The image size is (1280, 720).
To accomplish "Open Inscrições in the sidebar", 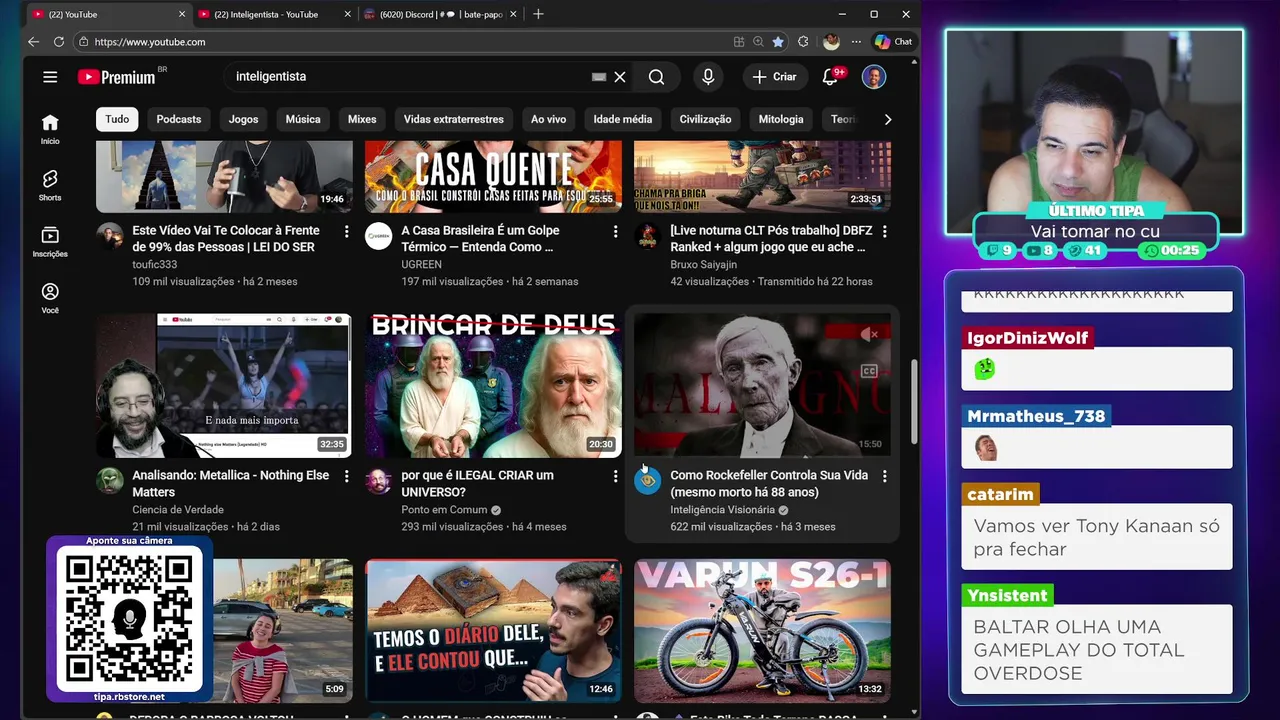I will coord(50,241).
